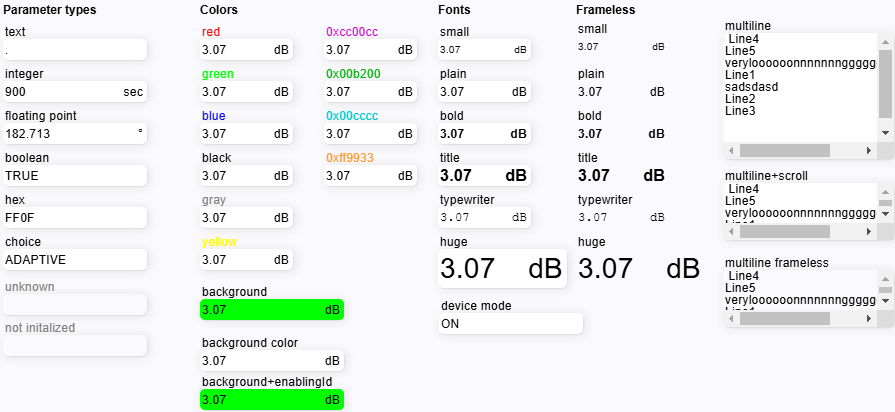Click scroll-up arrow in multiline+scroll box
The width and height of the screenshot is (895, 412).
coord(884,191)
